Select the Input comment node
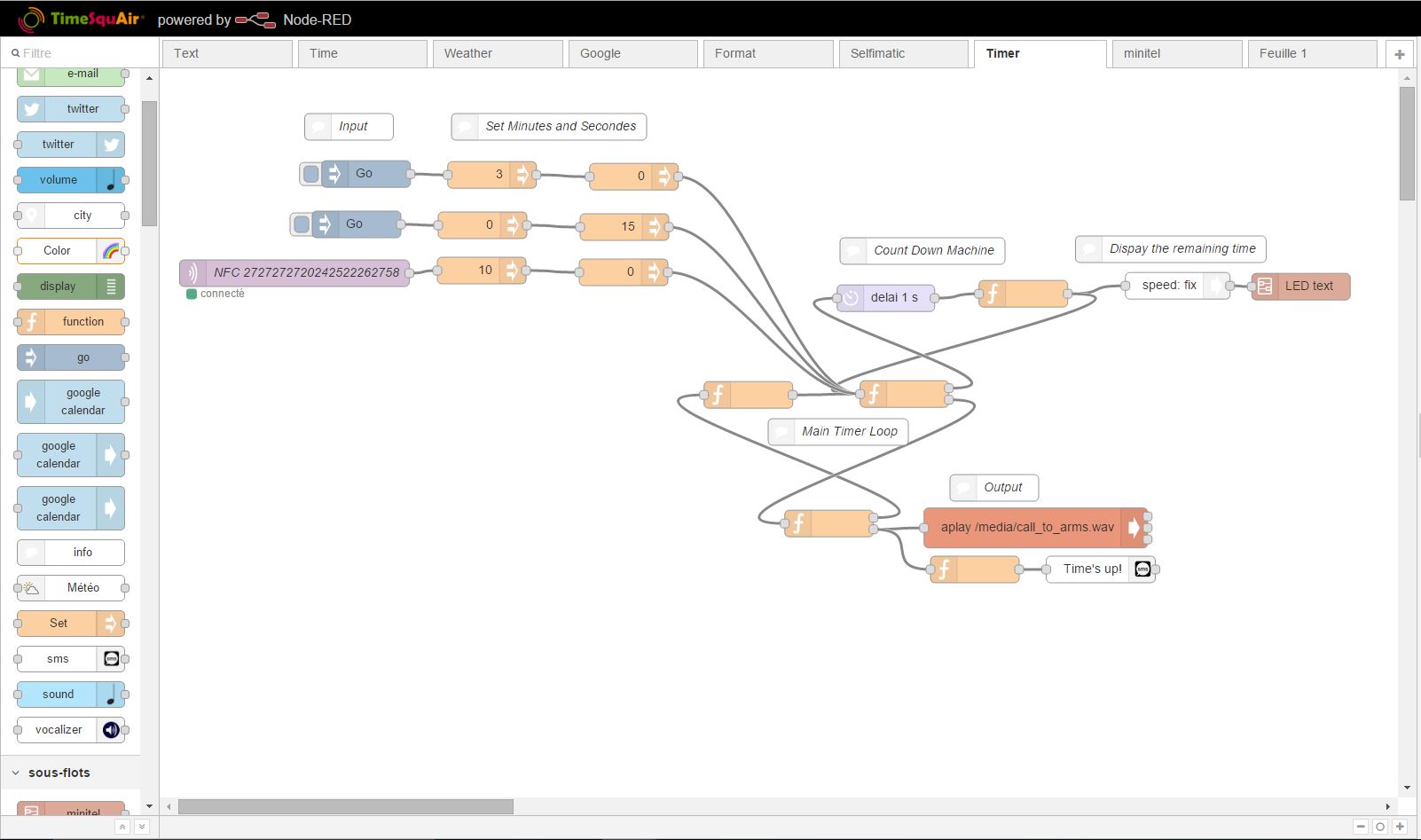 click(349, 127)
